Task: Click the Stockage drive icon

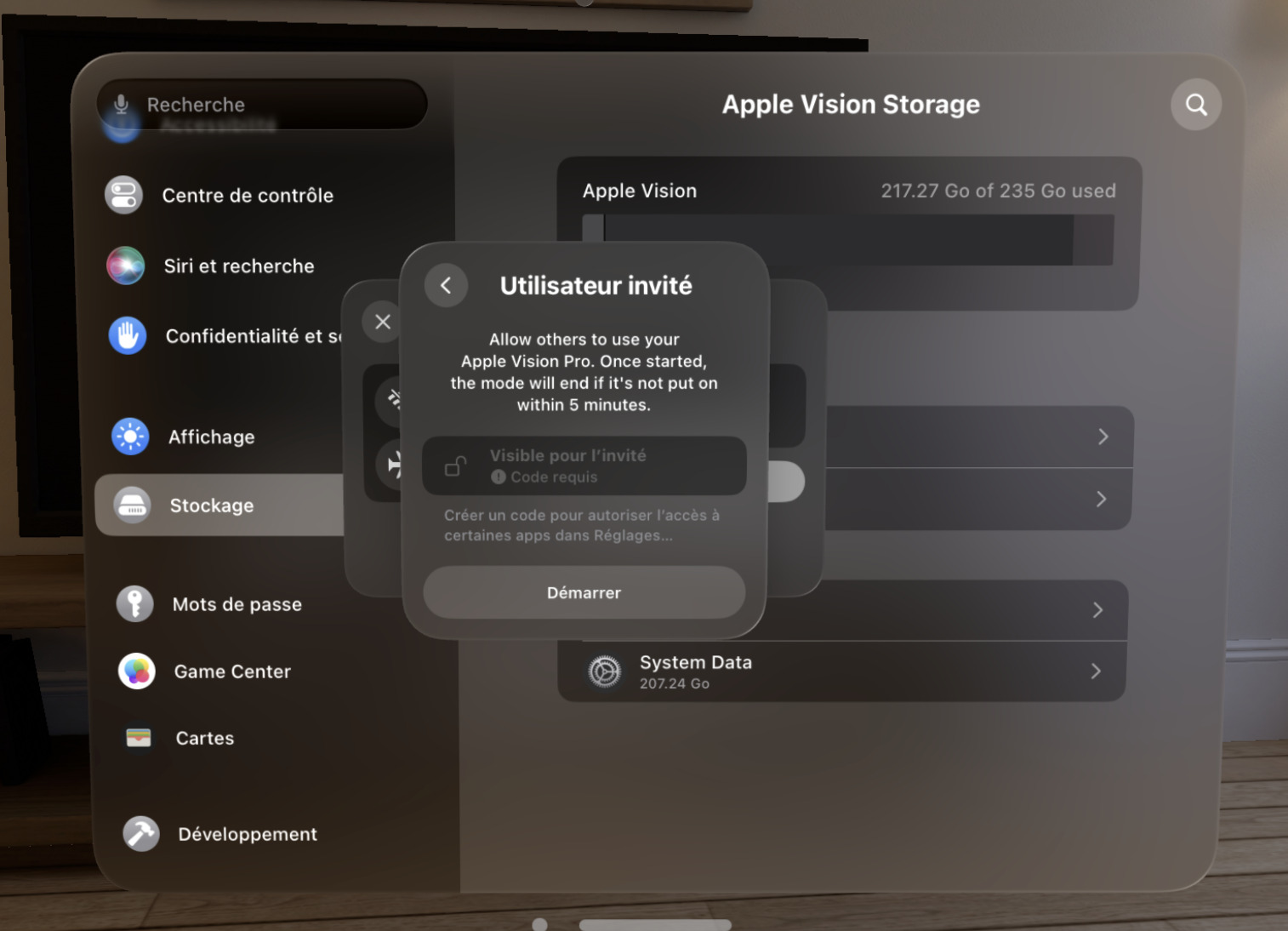Action: tap(132, 505)
